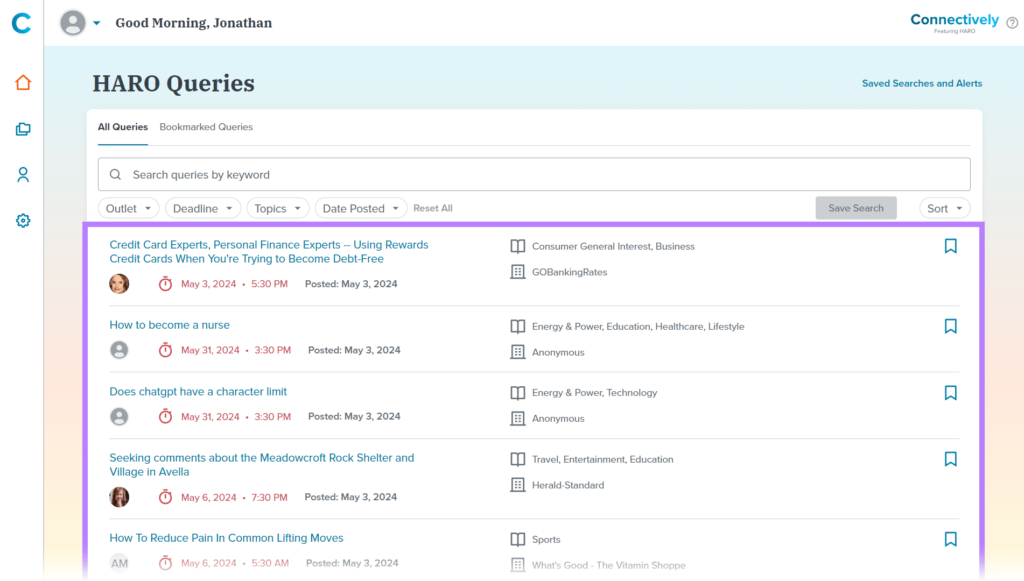Click the Connectively logo at top right
Image resolution: width=1024 pixels, height=581 pixels.
[955, 23]
